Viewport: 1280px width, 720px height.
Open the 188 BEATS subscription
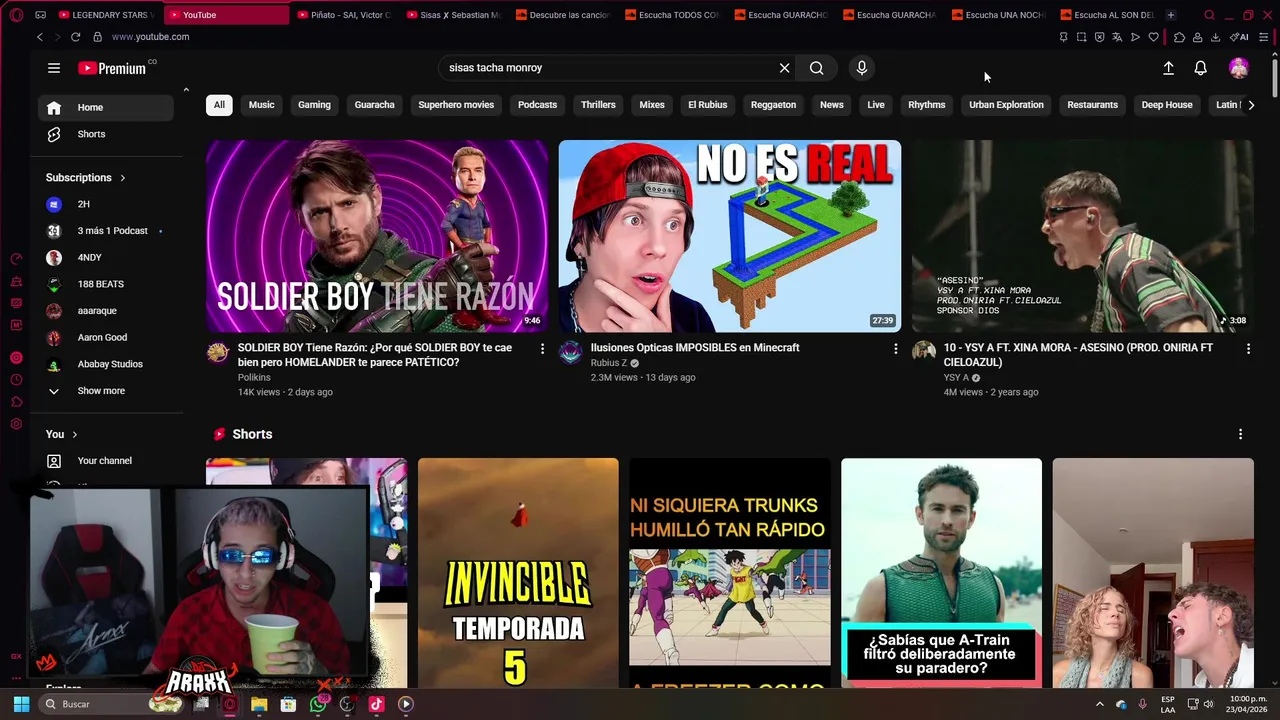tap(106, 284)
